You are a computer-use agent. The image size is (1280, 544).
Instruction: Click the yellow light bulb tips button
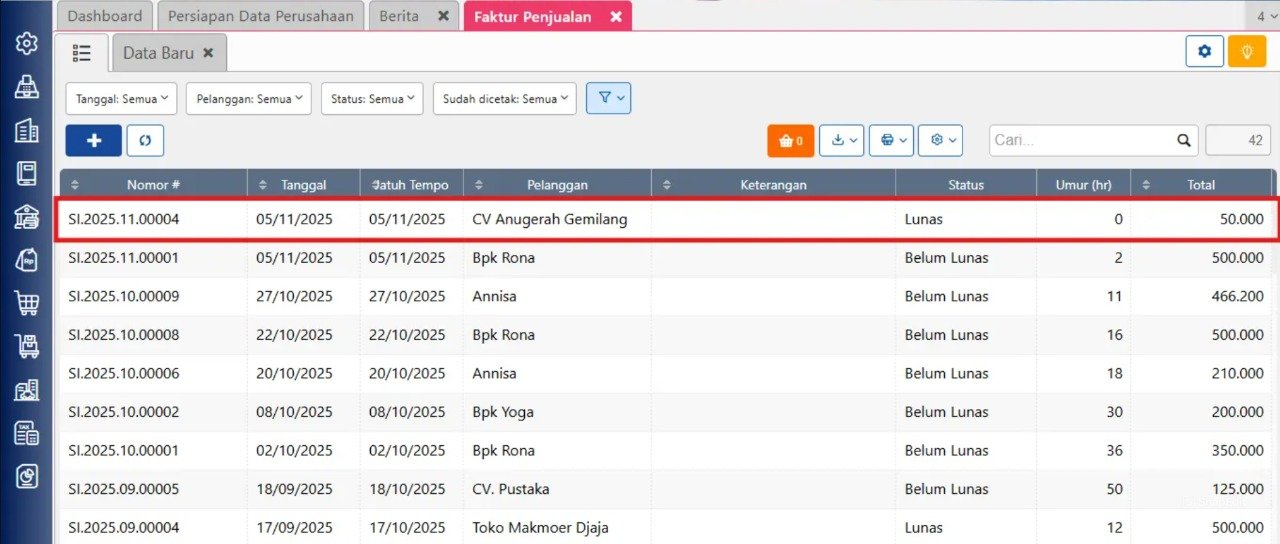tap(1247, 51)
